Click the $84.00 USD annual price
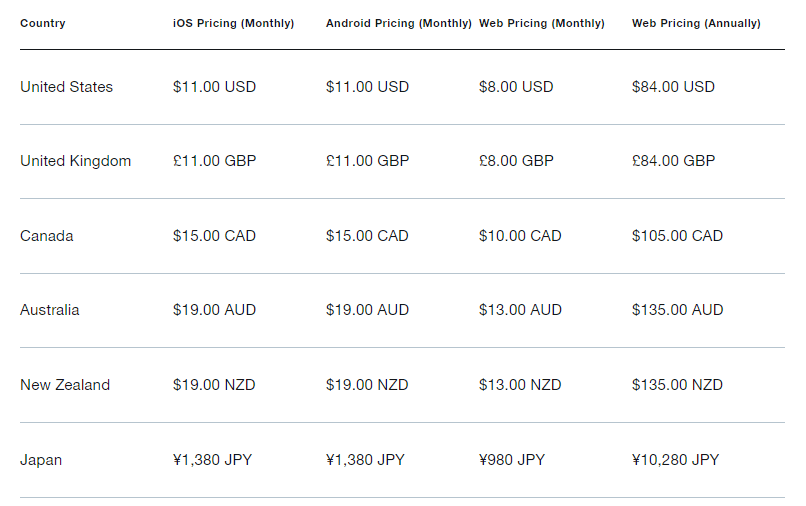 tap(673, 87)
